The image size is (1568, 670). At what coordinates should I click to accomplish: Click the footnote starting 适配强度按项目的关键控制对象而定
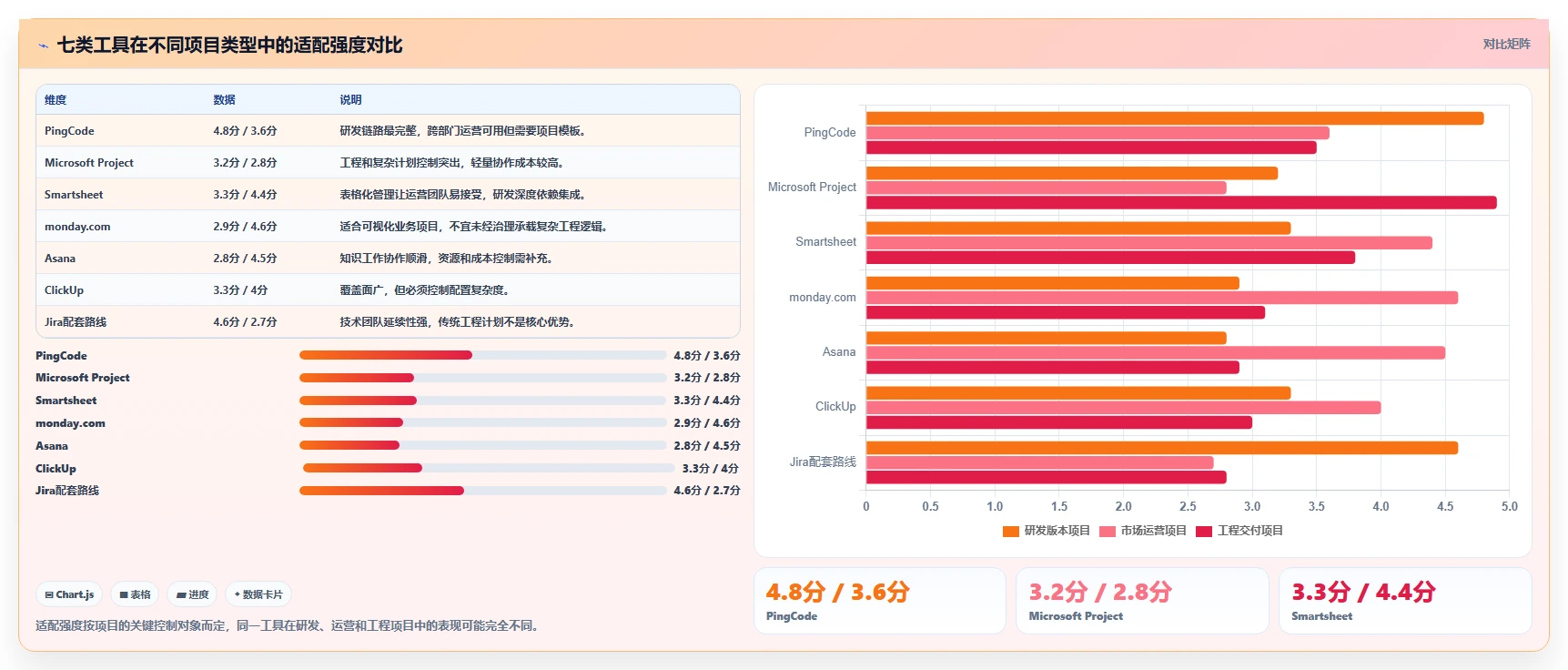coord(288,625)
